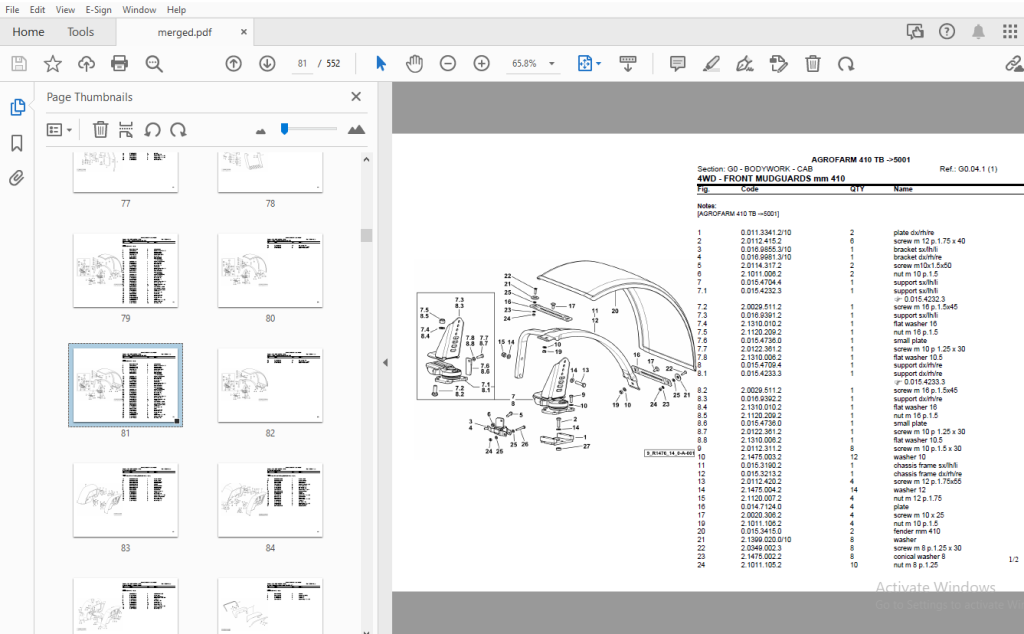
Task: Click the read mode keyboard icon
Action: pos(628,63)
